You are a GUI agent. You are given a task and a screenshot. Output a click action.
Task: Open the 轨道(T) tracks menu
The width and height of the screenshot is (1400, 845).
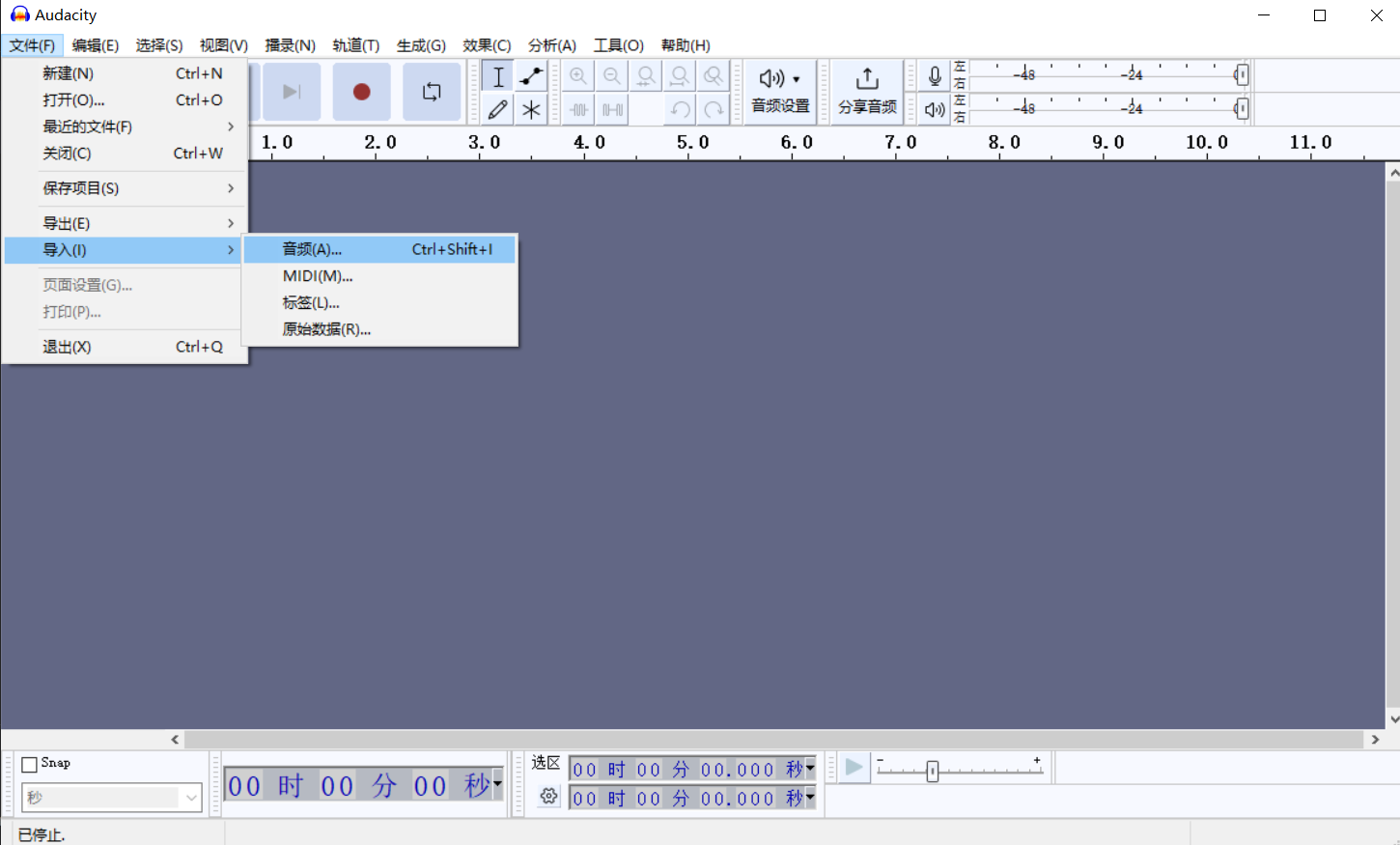click(x=356, y=45)
